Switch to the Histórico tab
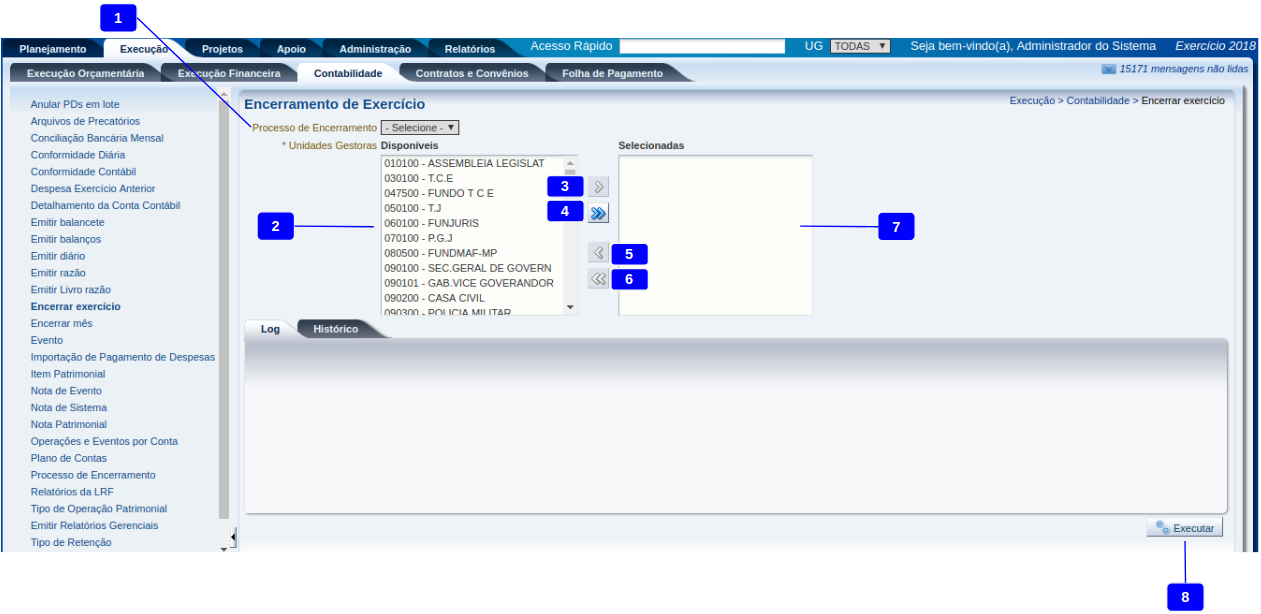 pos(335,329)
